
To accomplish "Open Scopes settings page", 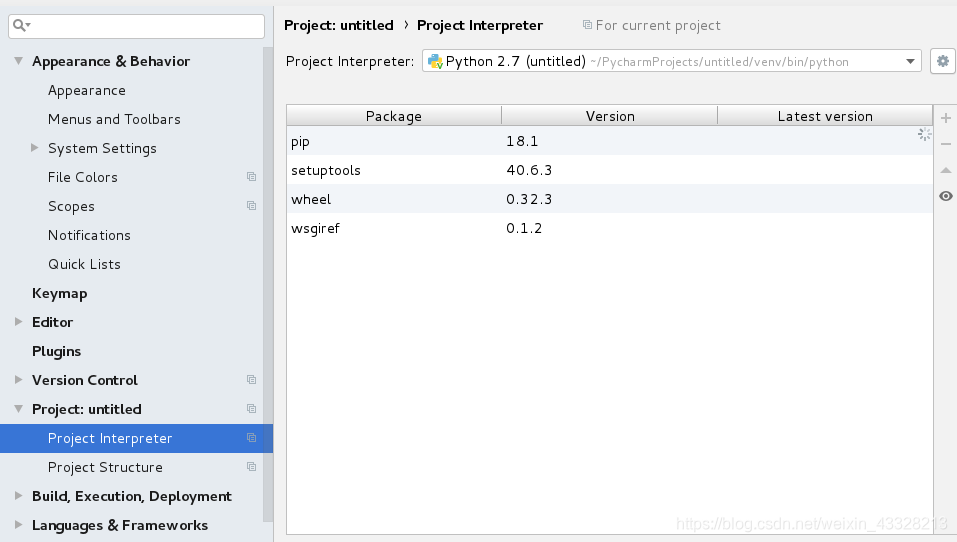I will click(71, 206).
